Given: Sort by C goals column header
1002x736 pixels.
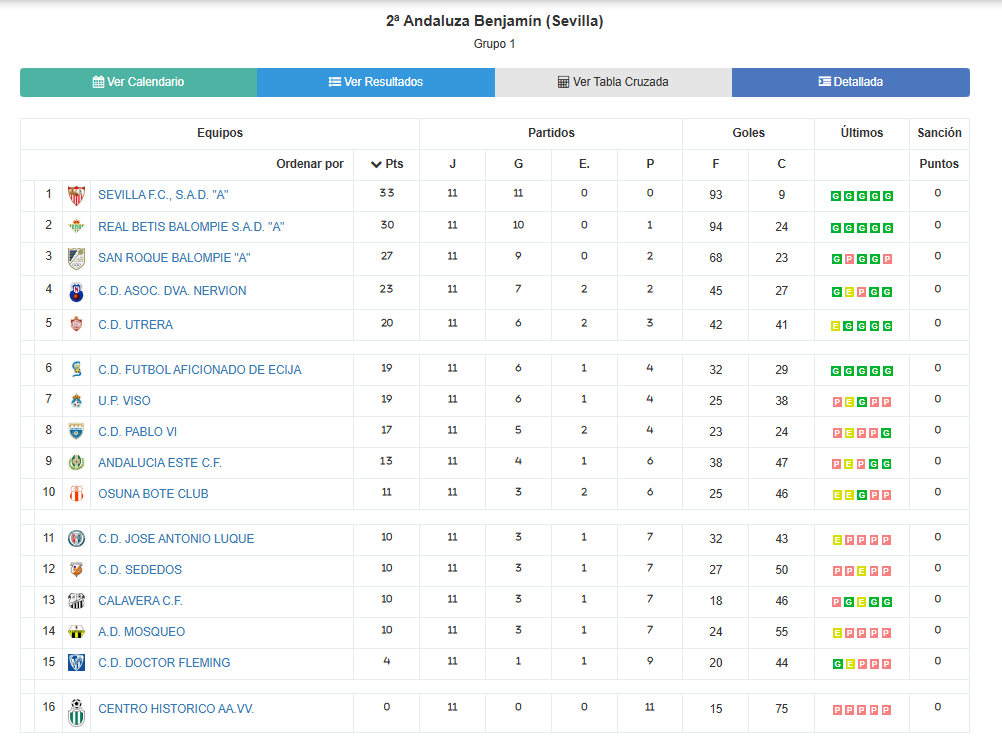Looking at the screenshot, I should pyautogui.click(x=782, y=164).
